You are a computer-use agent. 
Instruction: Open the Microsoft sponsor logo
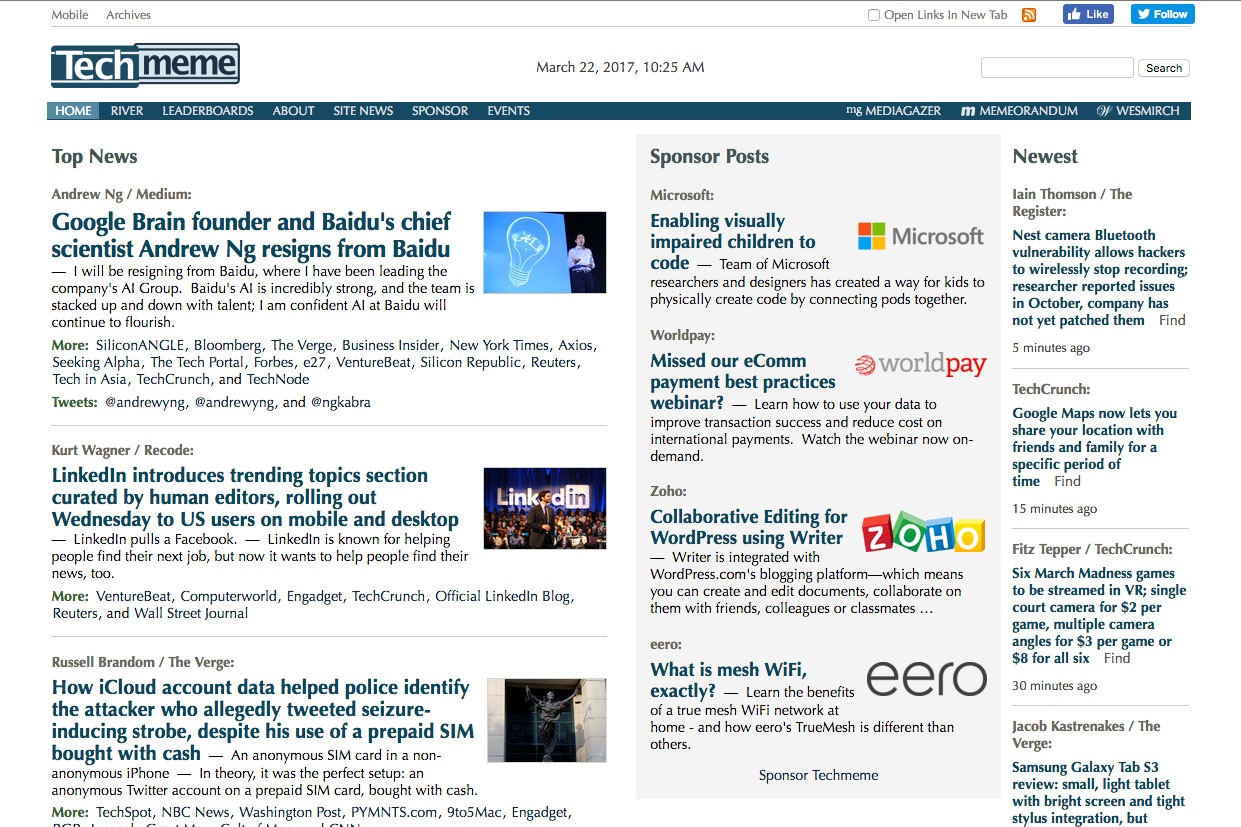click(920, 237)
